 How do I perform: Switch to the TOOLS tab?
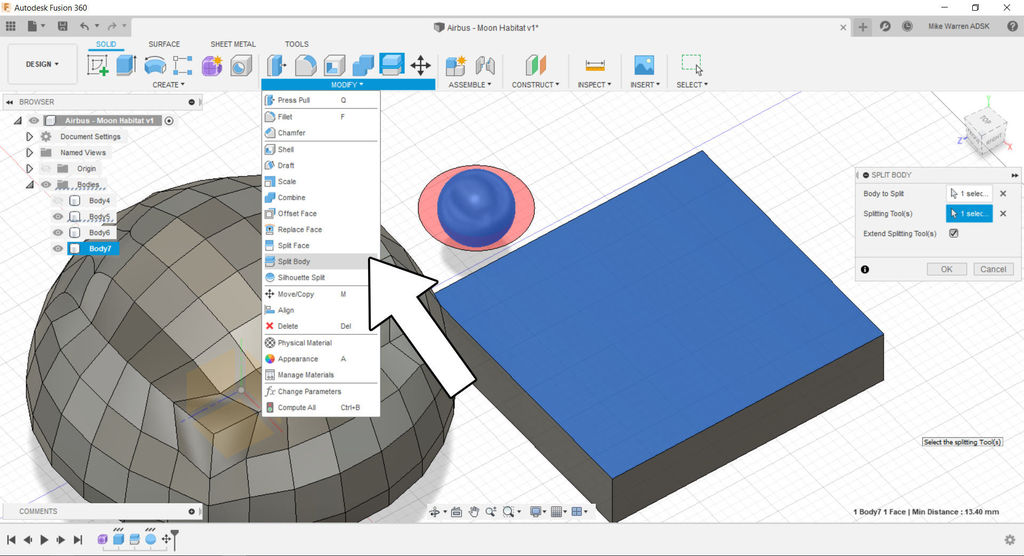pos(296,44)
